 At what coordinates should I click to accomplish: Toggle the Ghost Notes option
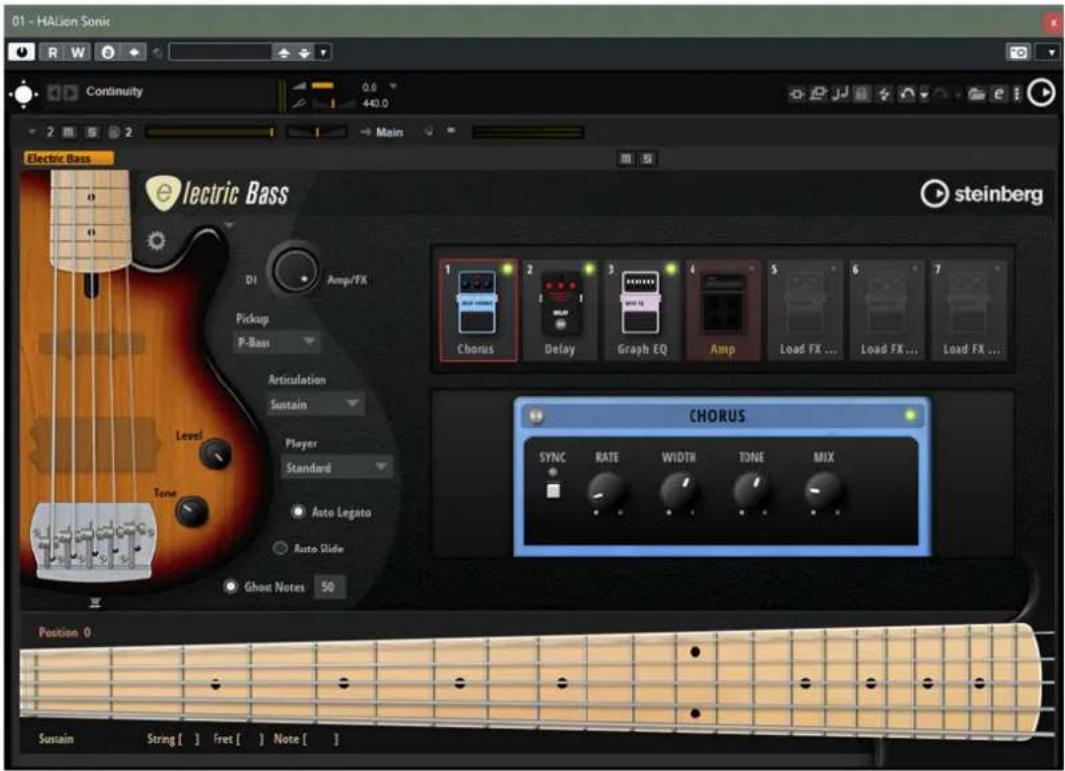tap(231, 586)
